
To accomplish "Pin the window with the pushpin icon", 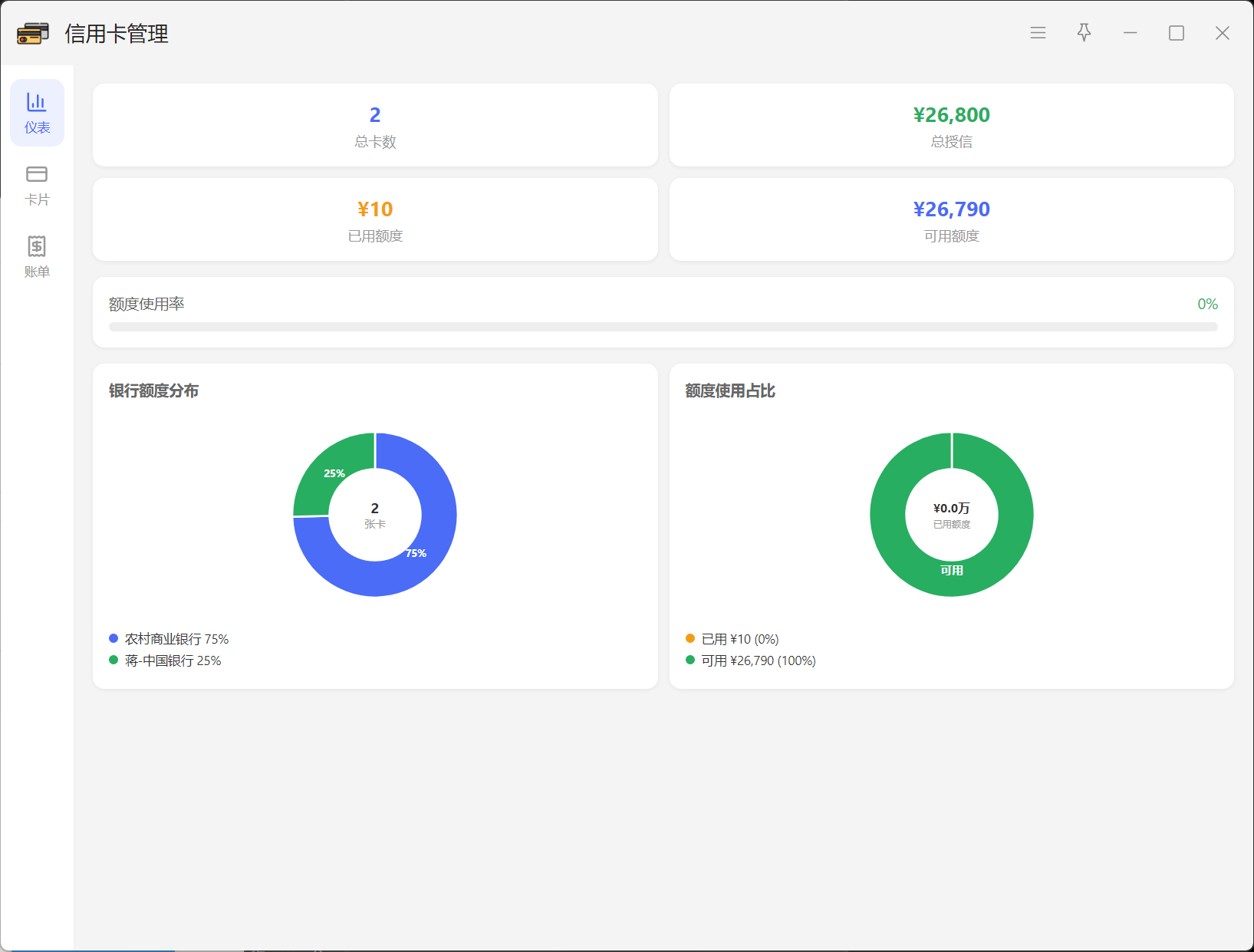I will coord(1084,33).
